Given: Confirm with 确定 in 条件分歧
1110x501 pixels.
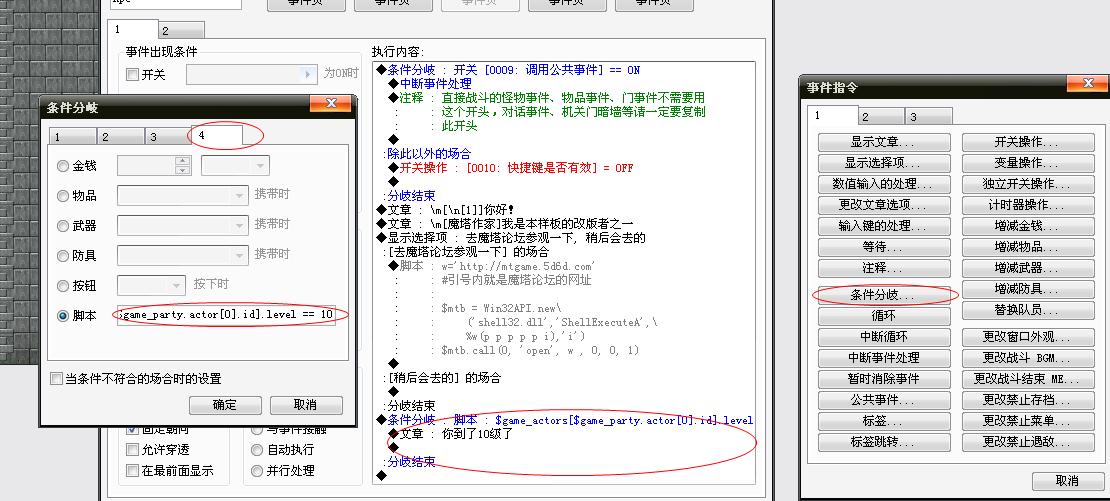Looking at the screenshot, I should [x=225, y=405].
